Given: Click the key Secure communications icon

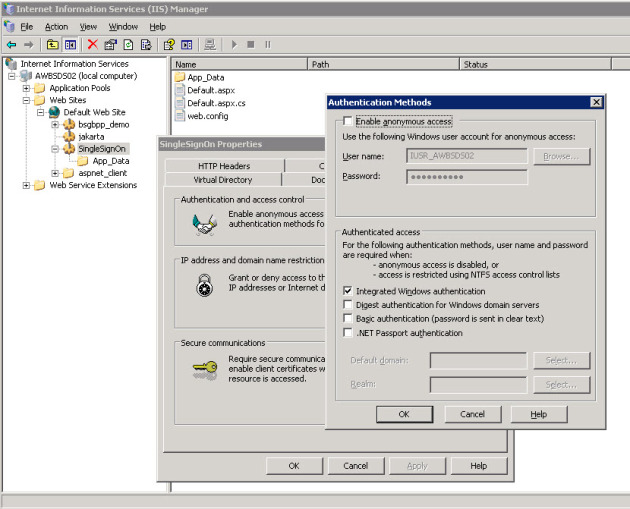Looking at the screenshot, I should point(205,370).
